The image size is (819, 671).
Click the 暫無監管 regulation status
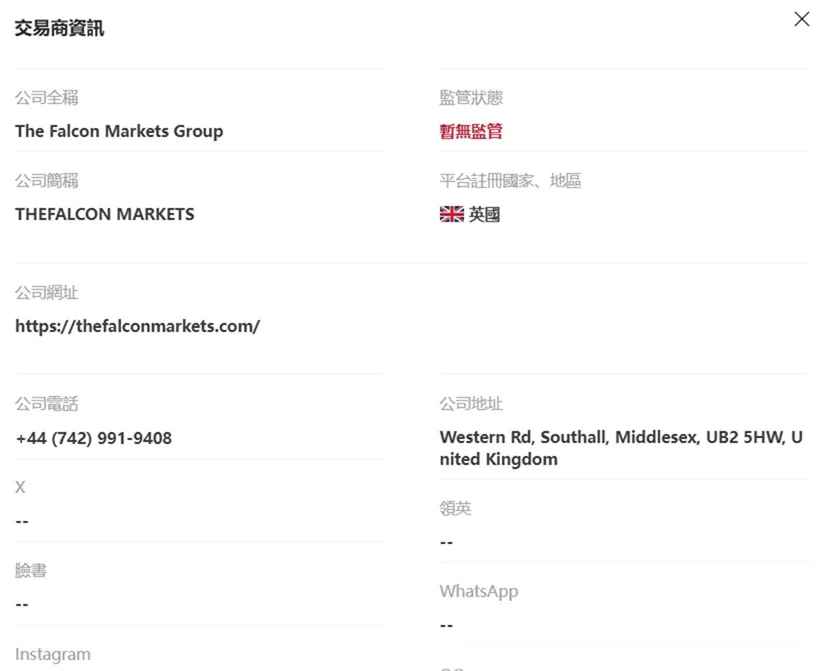tap(471, 131)
